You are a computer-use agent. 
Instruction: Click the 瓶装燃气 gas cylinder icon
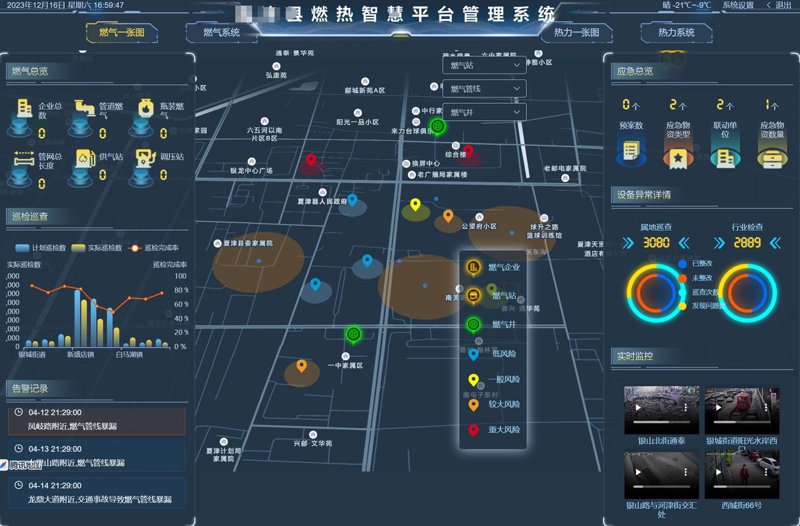coord(146,108)
